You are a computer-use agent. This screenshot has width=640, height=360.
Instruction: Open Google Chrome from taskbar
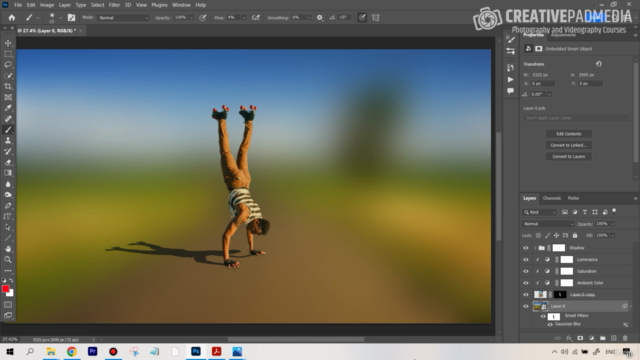(x=71, y=351)
